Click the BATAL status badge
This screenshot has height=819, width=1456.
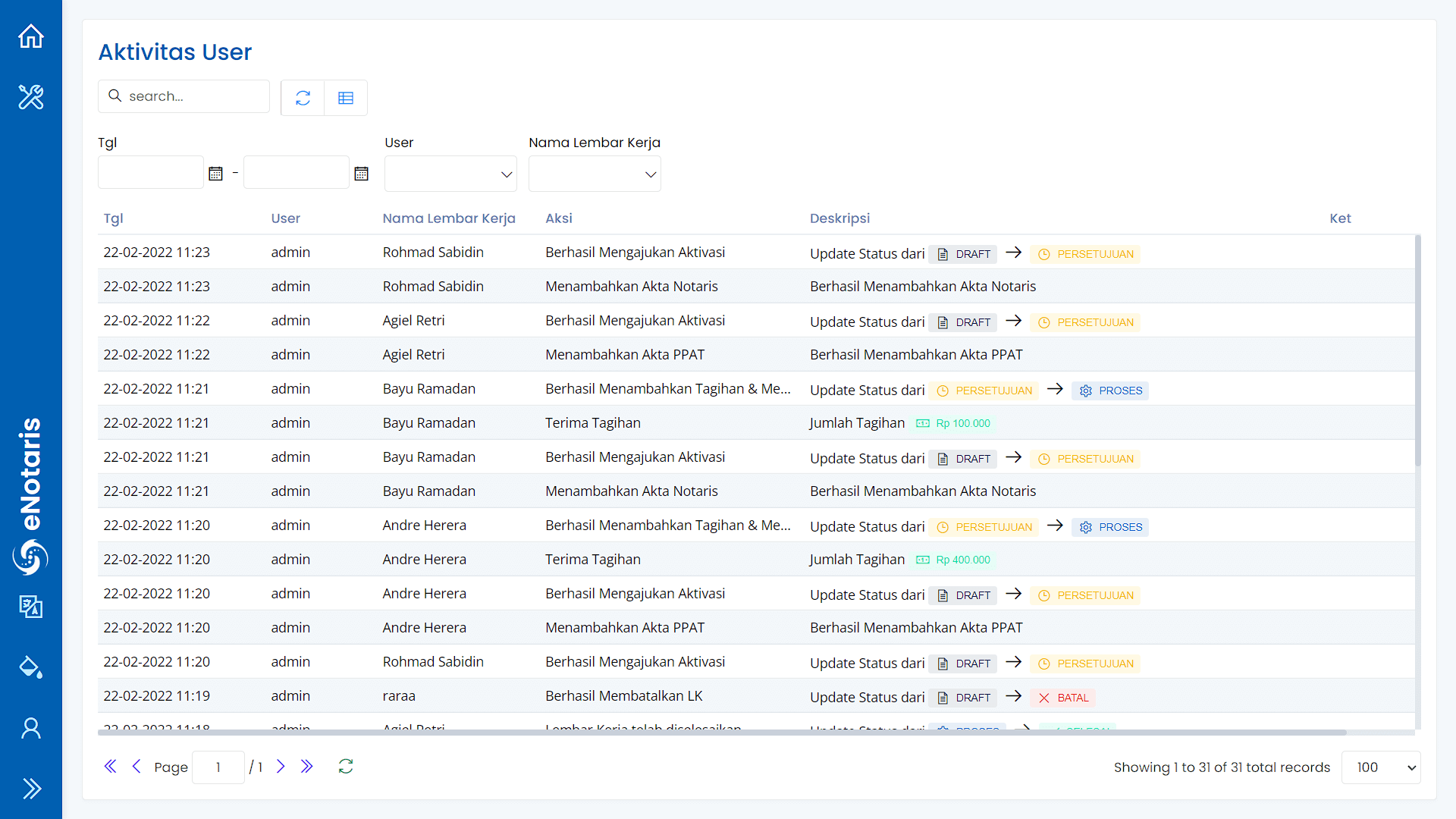pyautogui.click(x=1063, y=698)
